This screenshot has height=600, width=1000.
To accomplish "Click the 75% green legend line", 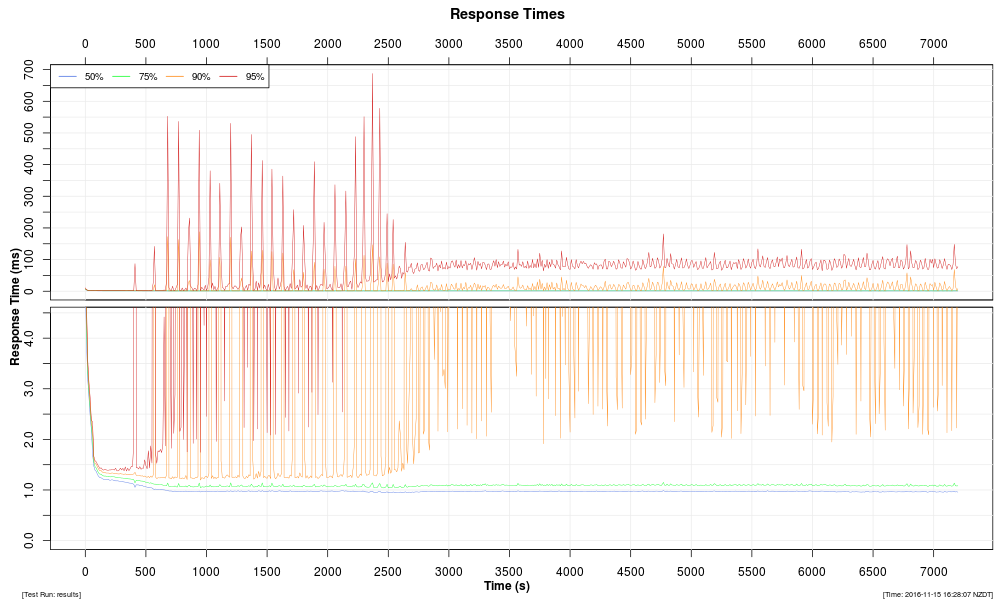I will click(x=121, y=77).
